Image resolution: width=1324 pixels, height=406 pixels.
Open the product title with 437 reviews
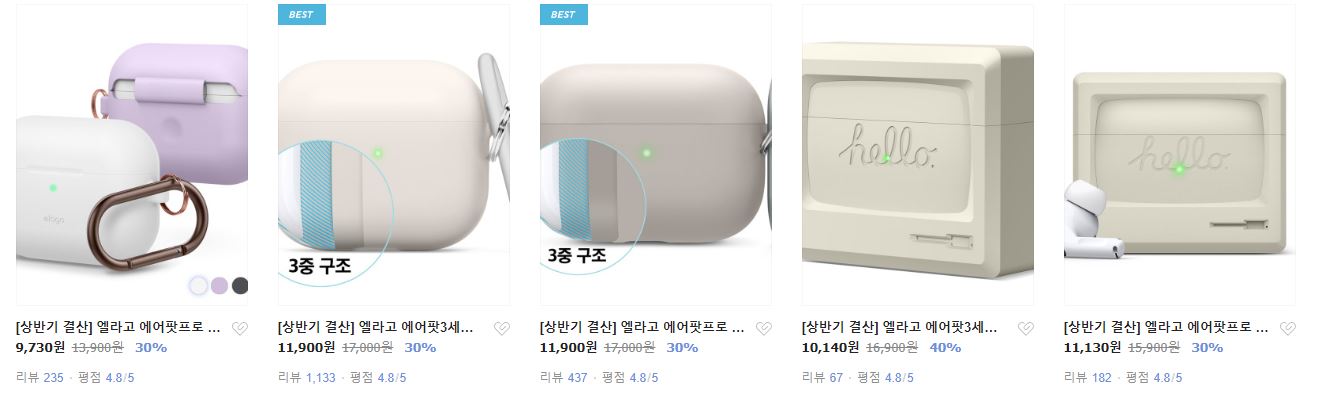pyautogui.click(x=642, y=327)
